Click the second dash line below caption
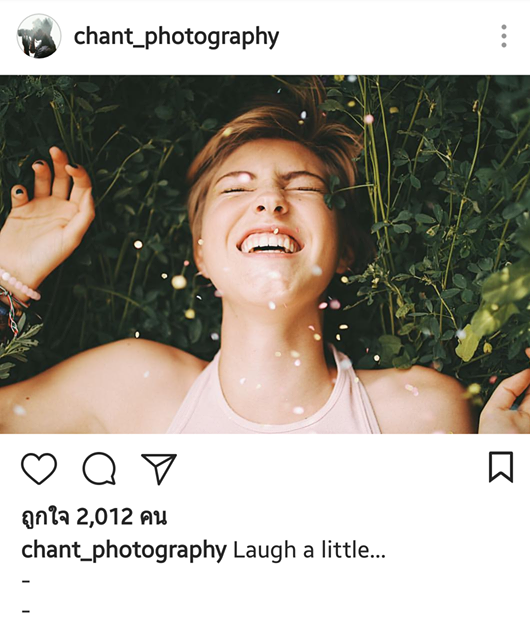The width and height of the screenshot is (530, 637). 26,610
